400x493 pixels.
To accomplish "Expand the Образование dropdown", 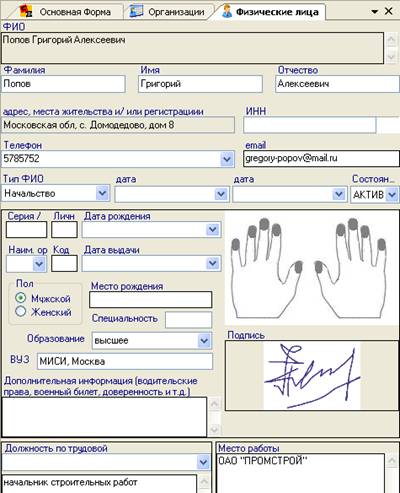I will coord(204,341).
